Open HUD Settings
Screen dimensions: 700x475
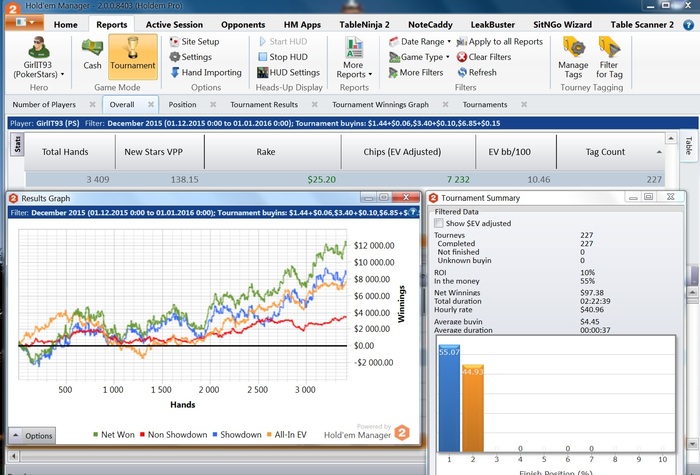[x=289, y=72]
